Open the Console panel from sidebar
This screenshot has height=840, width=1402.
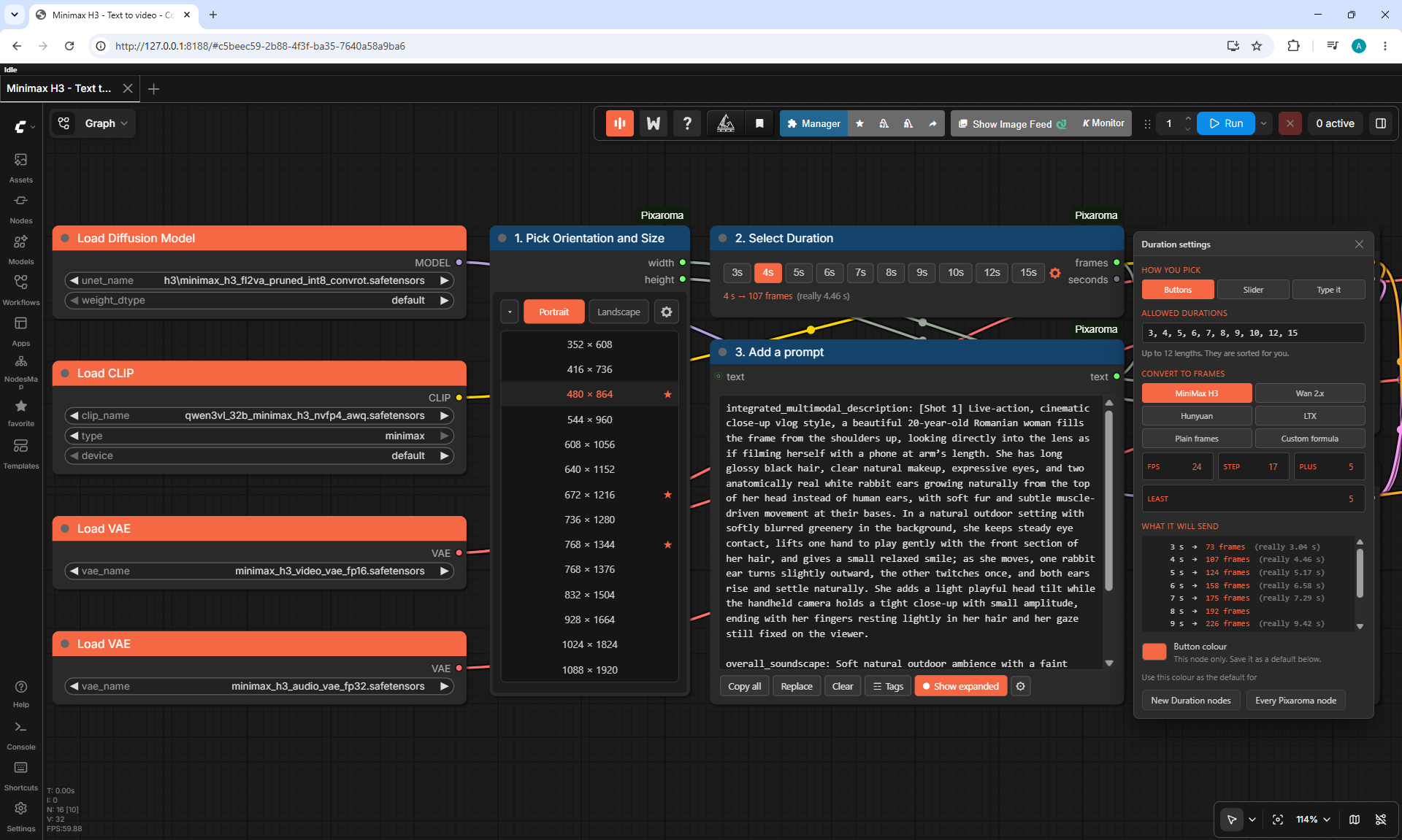[20, 736]
